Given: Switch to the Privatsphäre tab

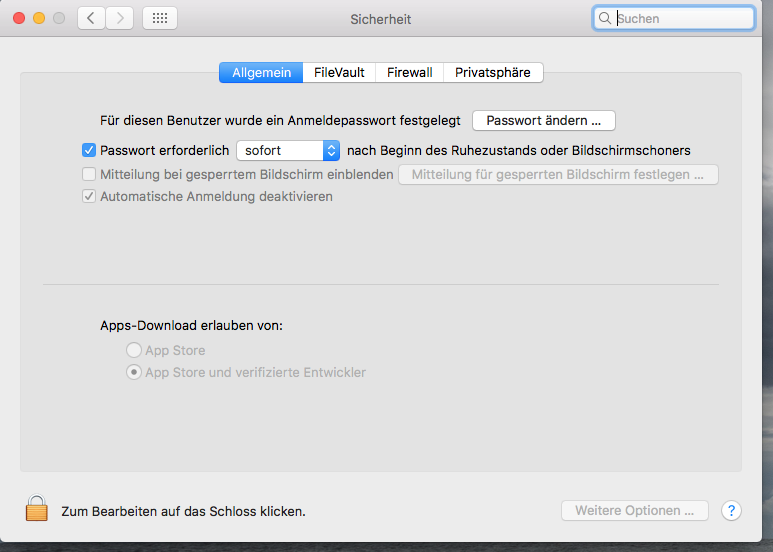Looking at the screenshot, I should (x=493, y=72).
